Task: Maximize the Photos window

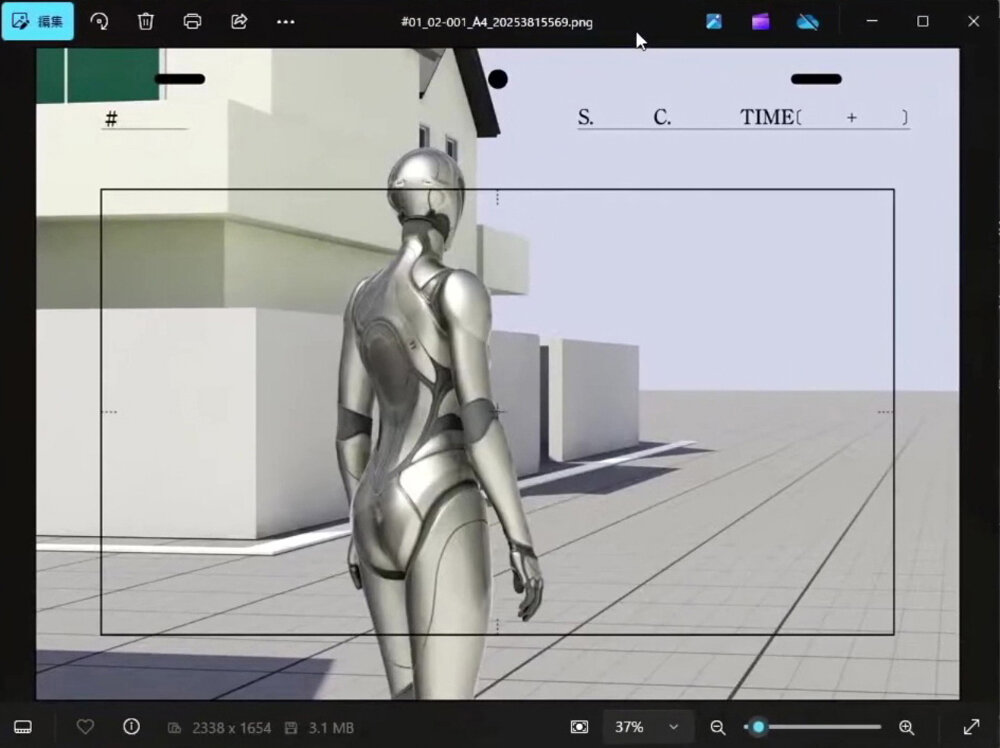Action: coord(922,21)
